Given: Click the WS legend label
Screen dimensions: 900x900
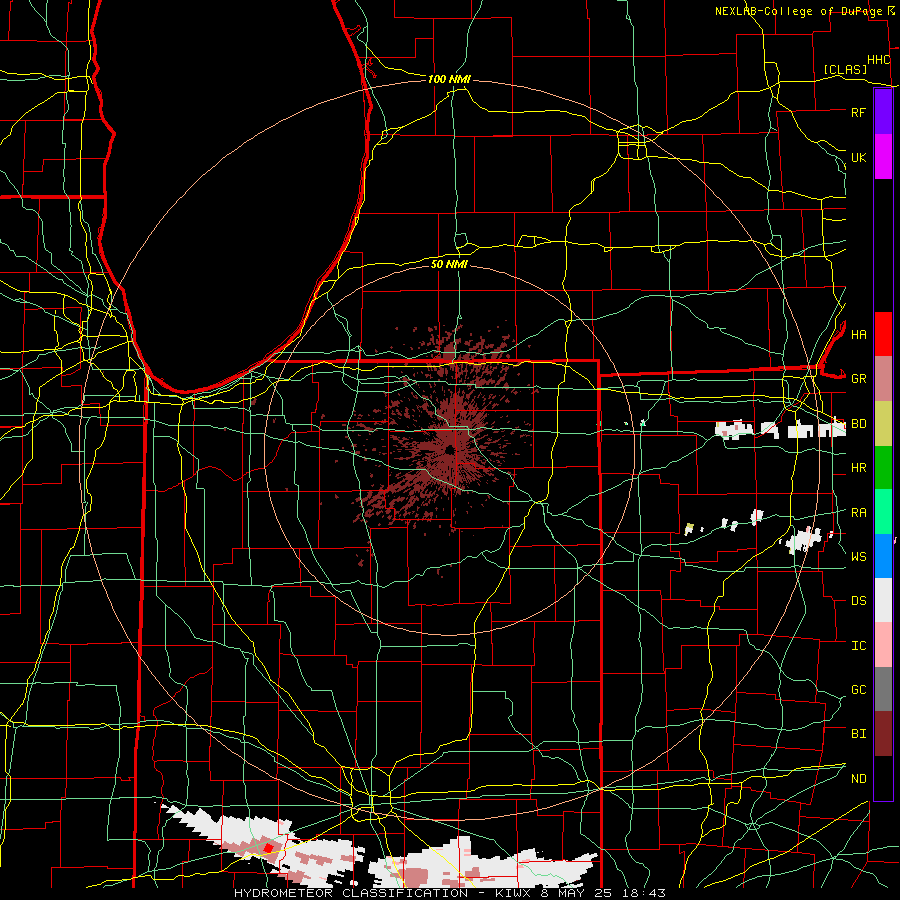Looking at the screenshot, I should [x=858, y=557].
